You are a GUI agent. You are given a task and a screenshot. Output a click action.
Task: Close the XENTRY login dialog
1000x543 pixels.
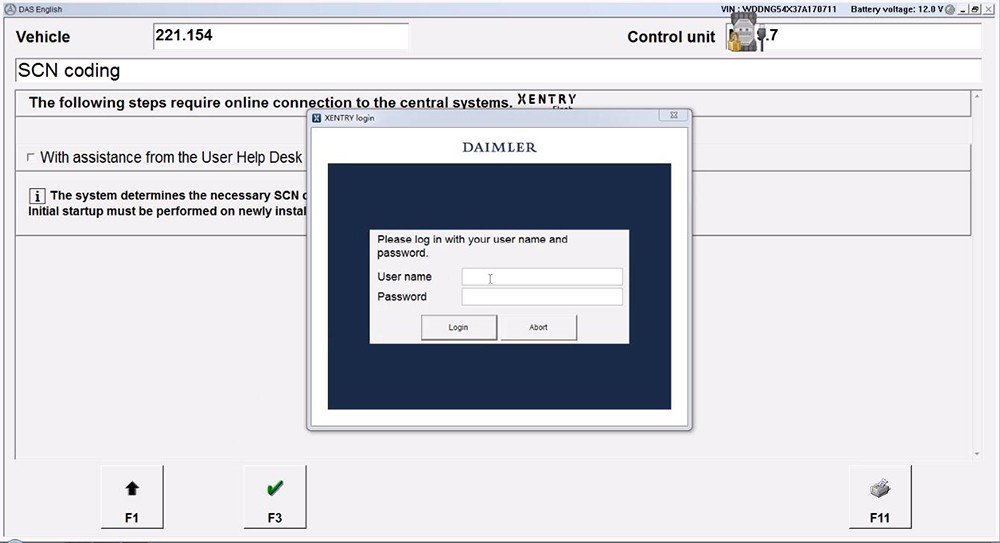673,115
